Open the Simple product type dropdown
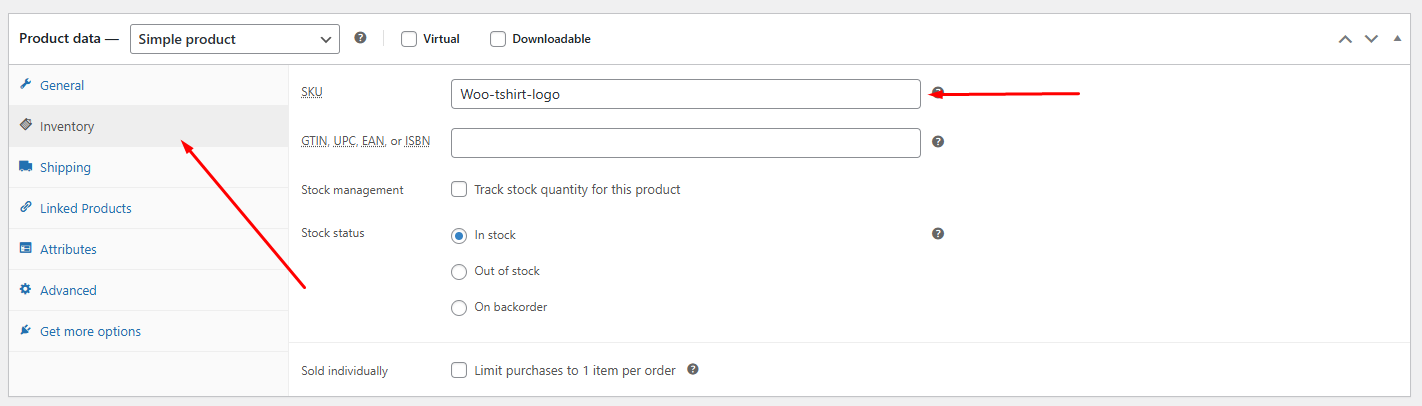This screenshot has width=1422, height=406. click(235, 39)
